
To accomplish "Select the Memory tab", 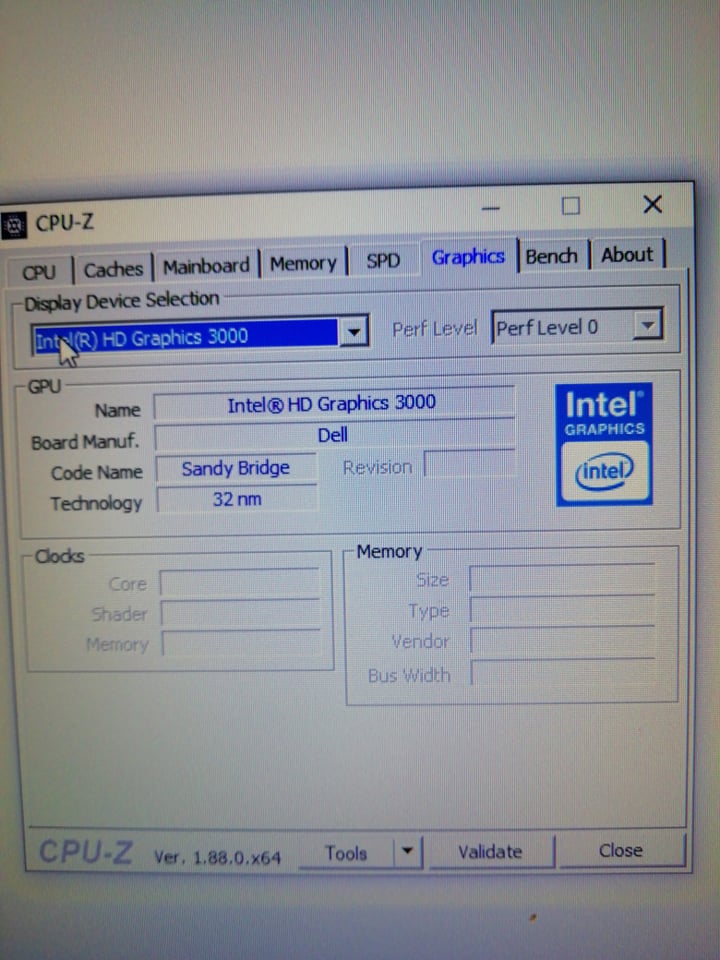I will (x=303, y=263).
